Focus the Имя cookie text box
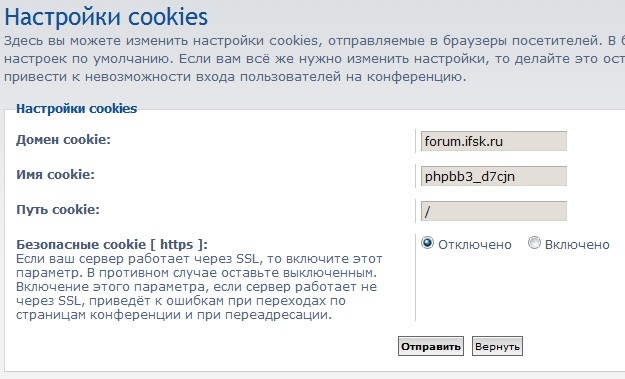 click(x=493, y=176)
